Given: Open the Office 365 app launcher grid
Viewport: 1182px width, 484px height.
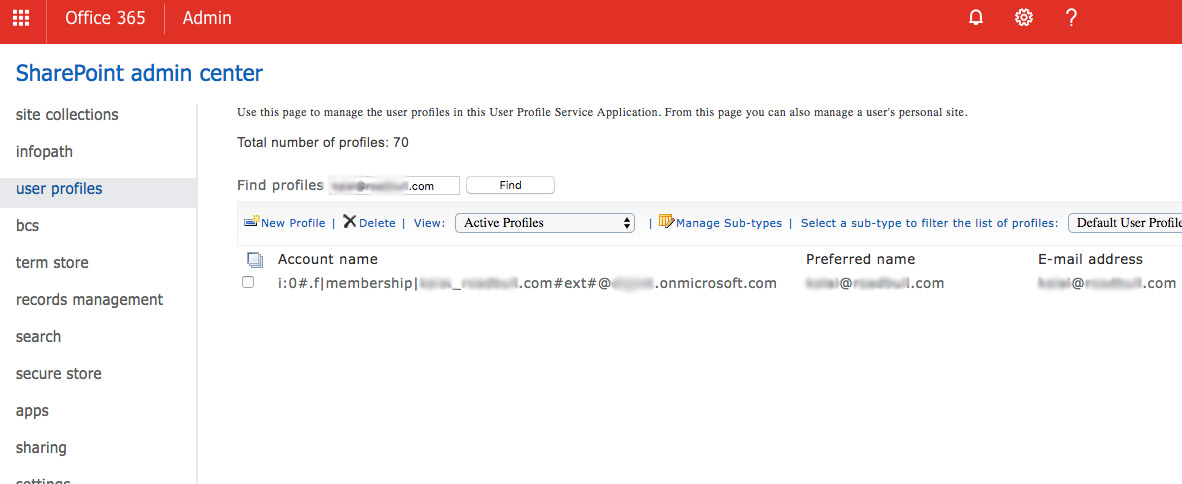Looking at the screenshot, I should click(x=22, y=18).
